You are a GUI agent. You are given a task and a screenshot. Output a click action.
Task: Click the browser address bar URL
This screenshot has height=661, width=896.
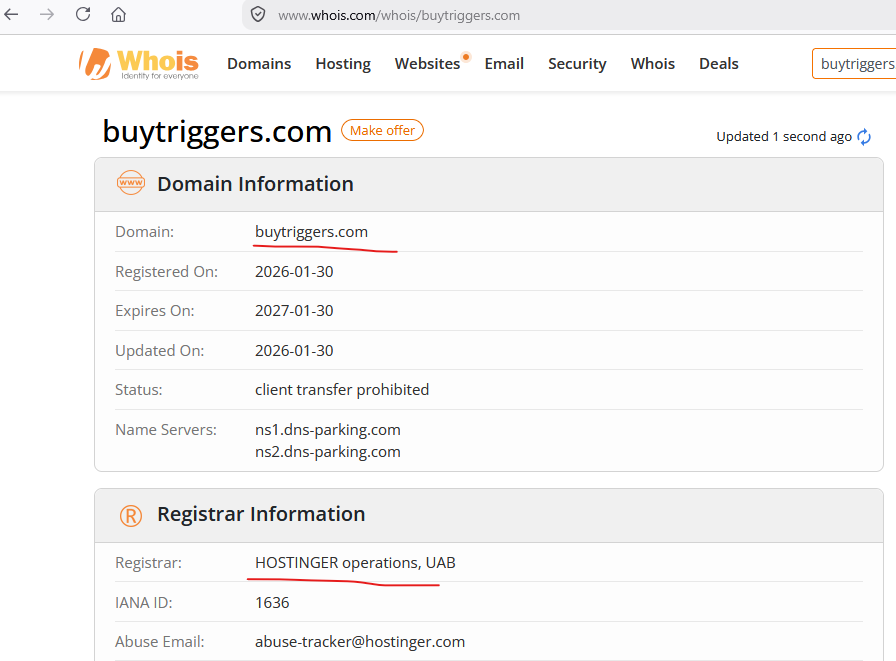click(x=399, y=15)
